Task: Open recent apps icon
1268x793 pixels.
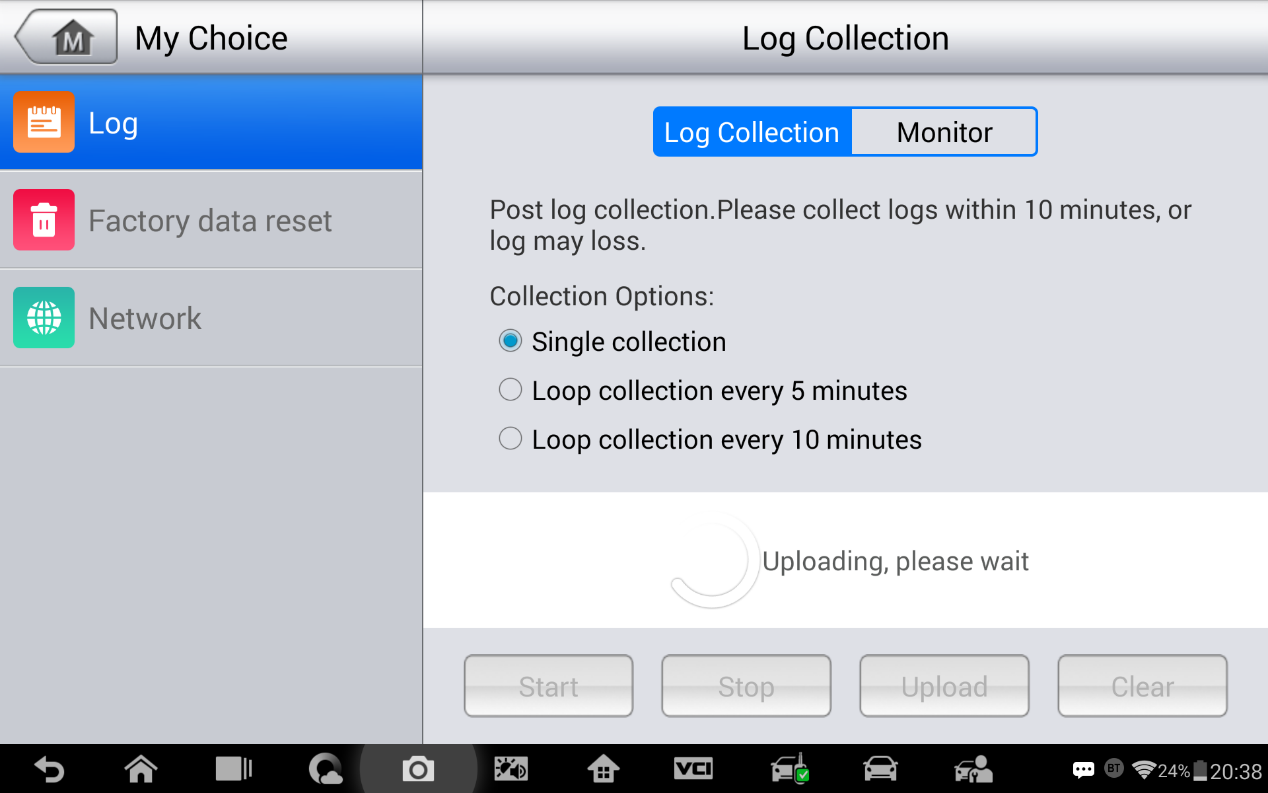Action: [234, 769]
